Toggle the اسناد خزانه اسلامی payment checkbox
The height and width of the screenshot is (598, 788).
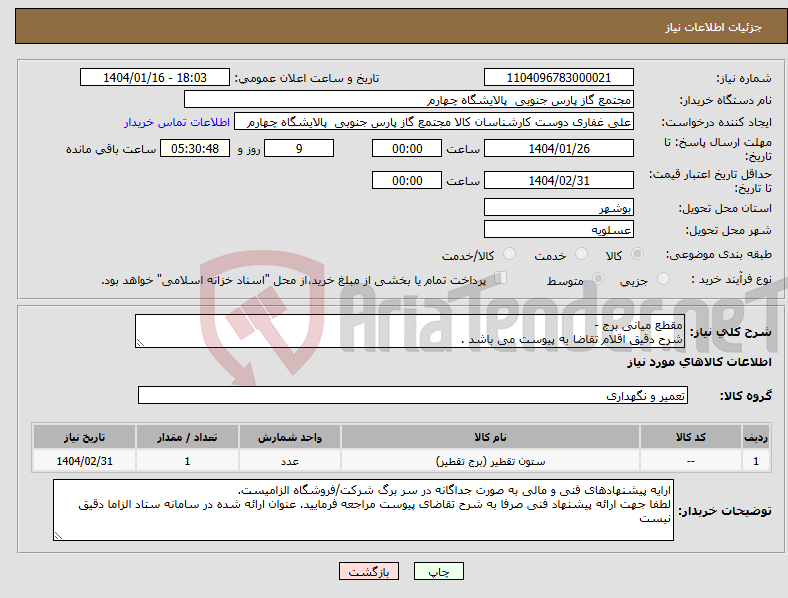(x=501, y=278)
